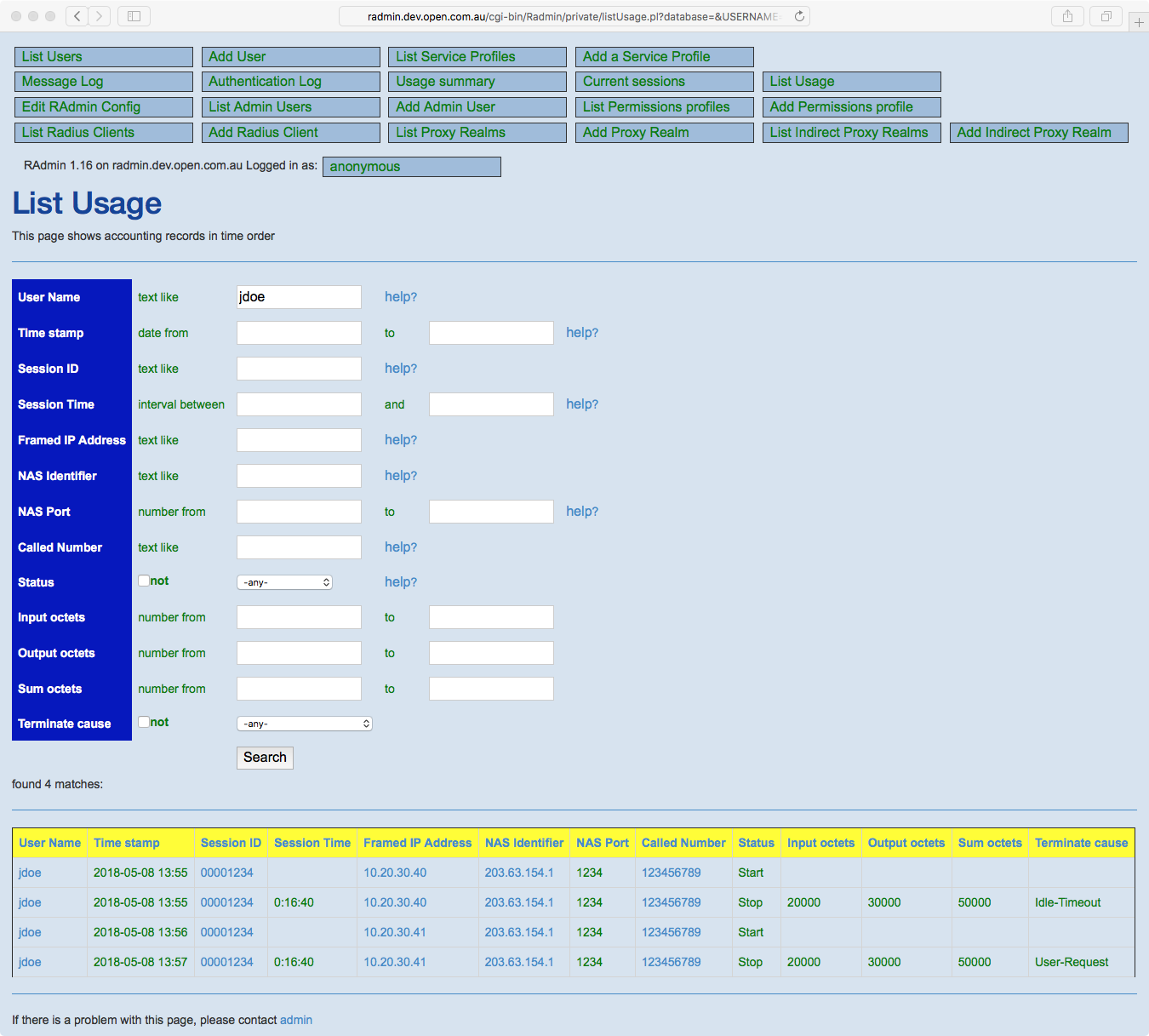Go to Usage summary
This screenshot has width=1149, height=1036.
[x=477, y=82]
